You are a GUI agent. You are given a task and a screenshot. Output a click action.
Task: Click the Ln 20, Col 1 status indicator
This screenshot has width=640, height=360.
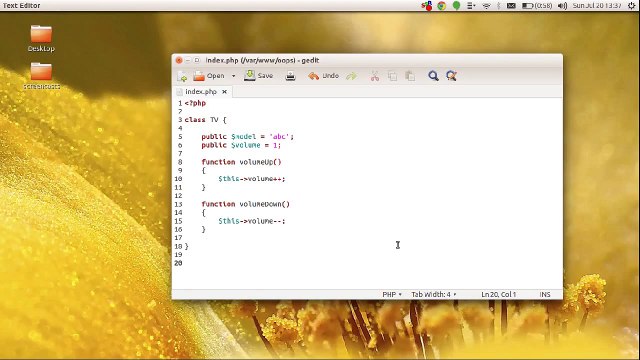498,294
